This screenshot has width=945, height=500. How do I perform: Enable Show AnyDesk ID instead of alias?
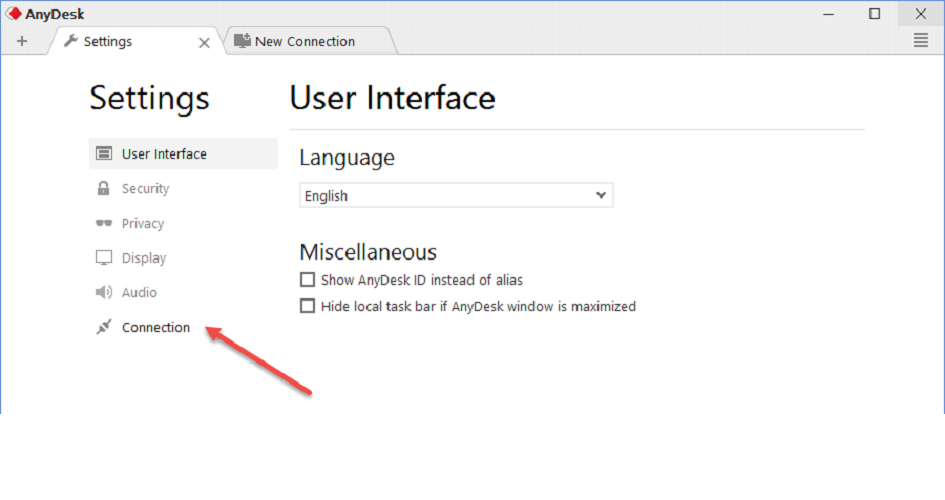tap(308, 281)
